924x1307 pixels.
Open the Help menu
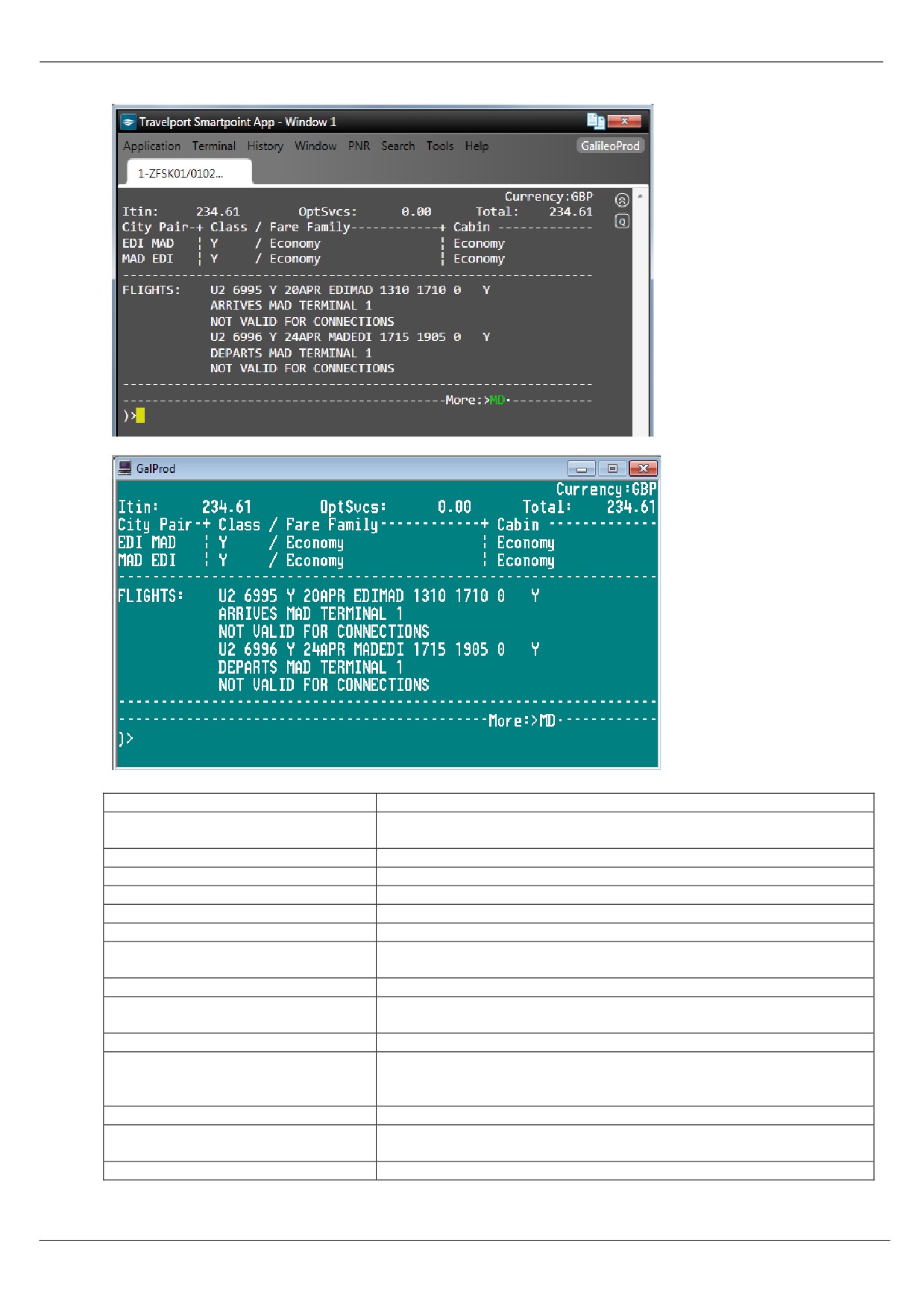477,146
